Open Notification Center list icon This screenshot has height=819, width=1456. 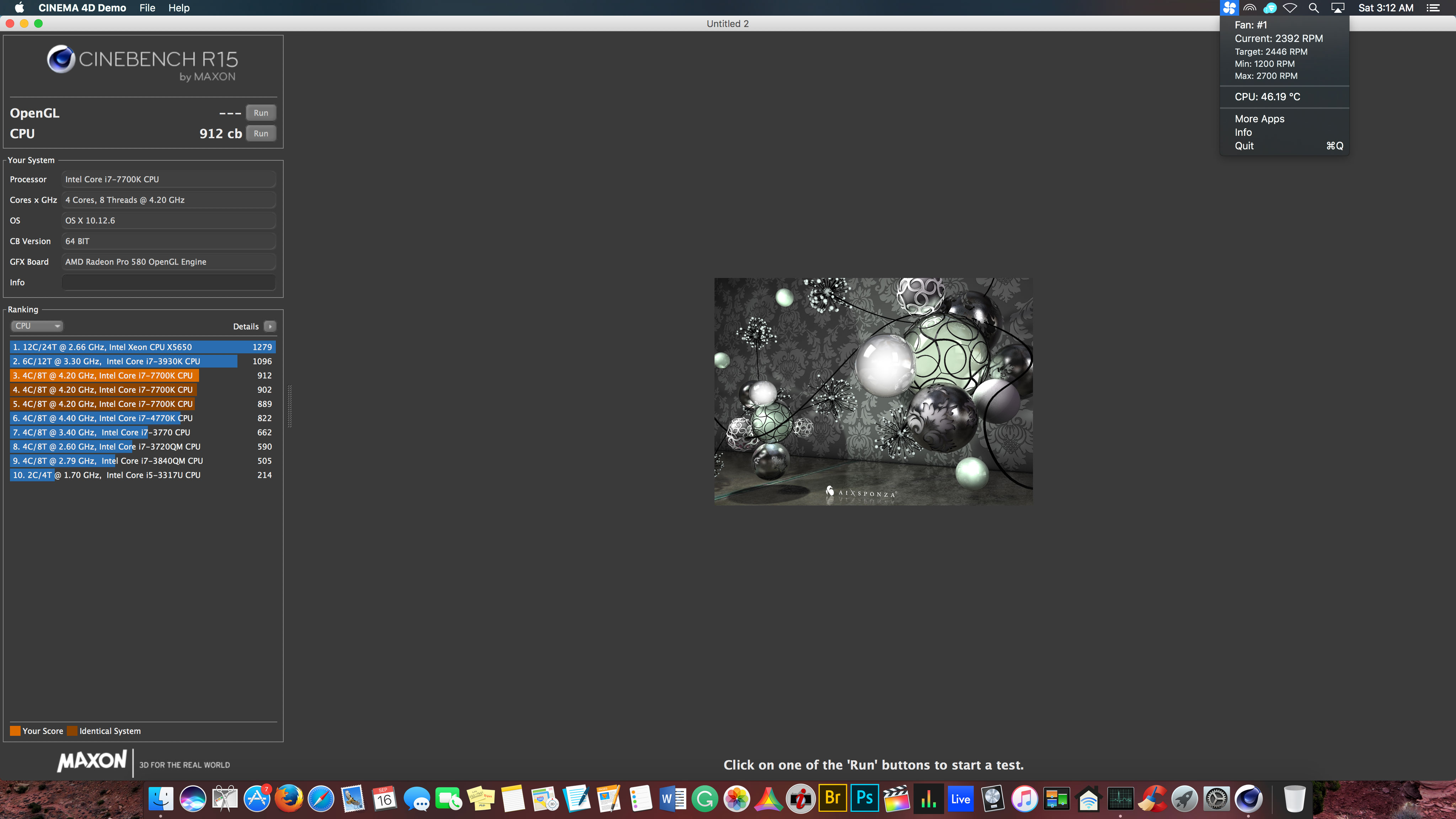tap(1433, 8)
